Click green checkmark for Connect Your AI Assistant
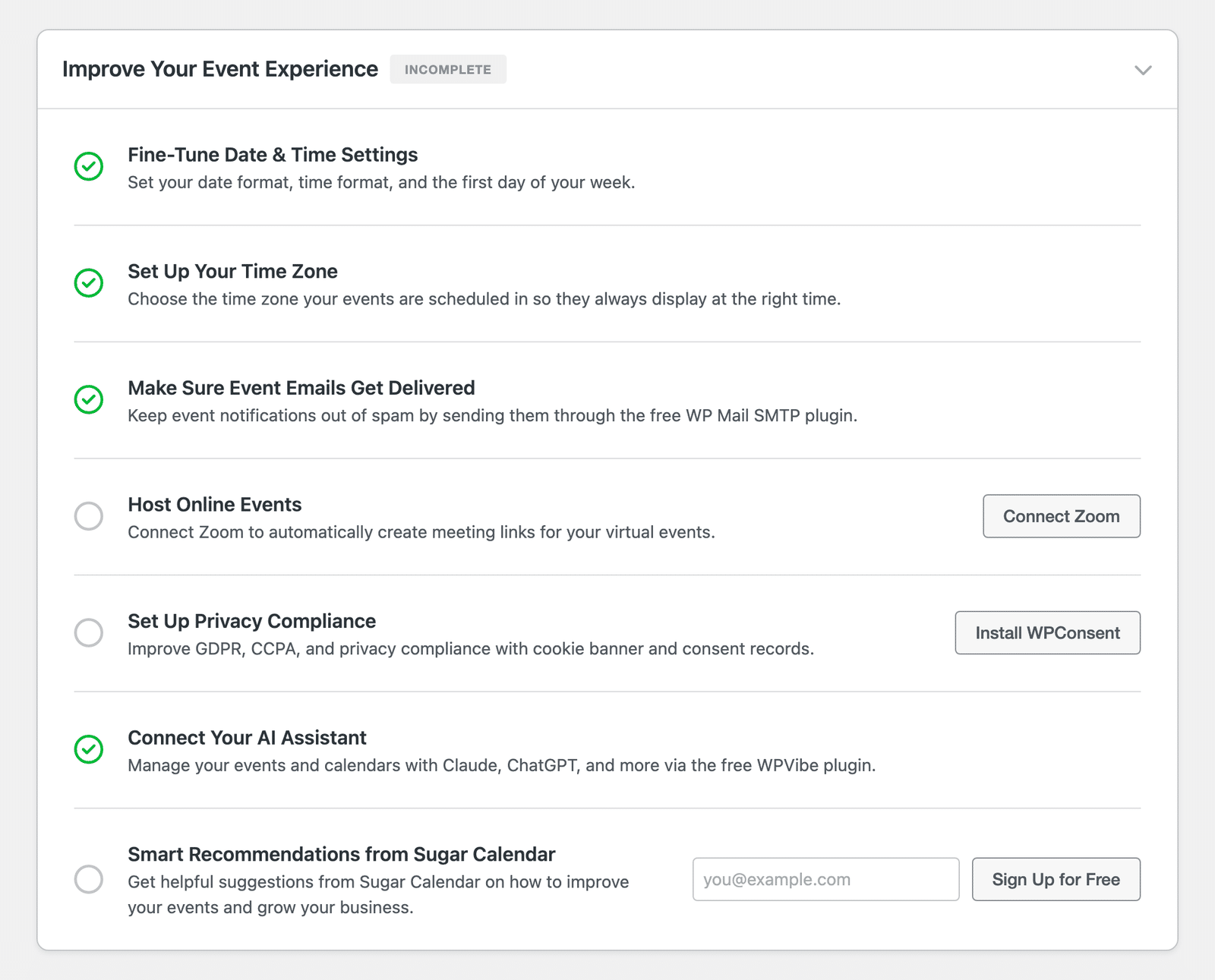 tap(89, 749)
